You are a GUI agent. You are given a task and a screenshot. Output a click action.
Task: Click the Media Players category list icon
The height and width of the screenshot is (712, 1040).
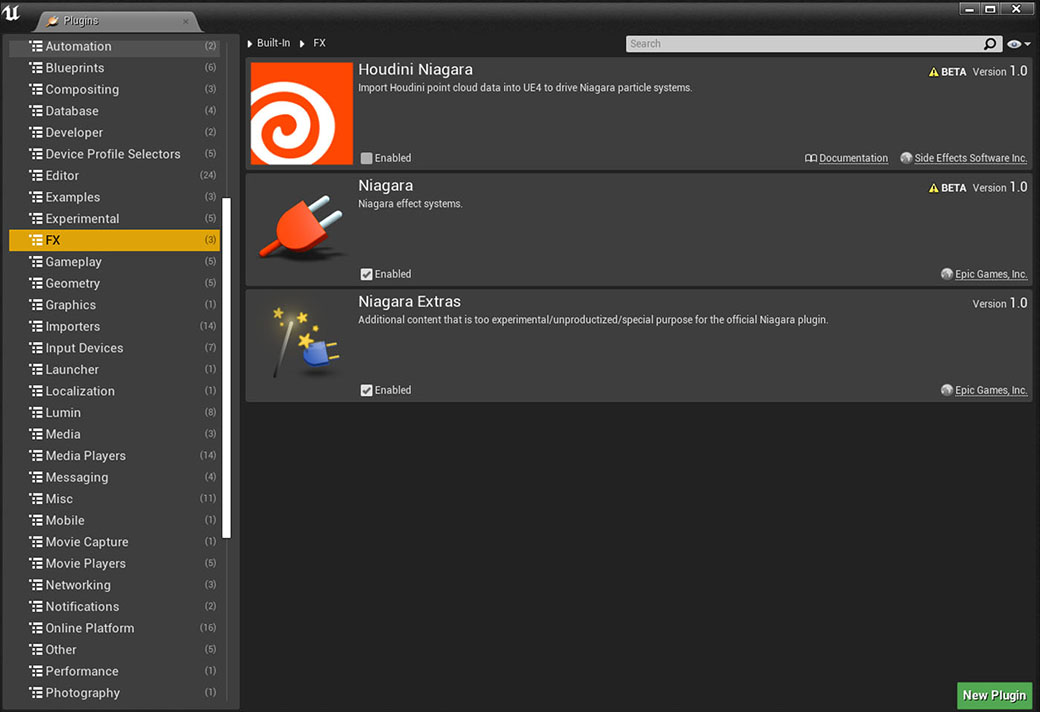pyautogui.click(x=36, y=456)
